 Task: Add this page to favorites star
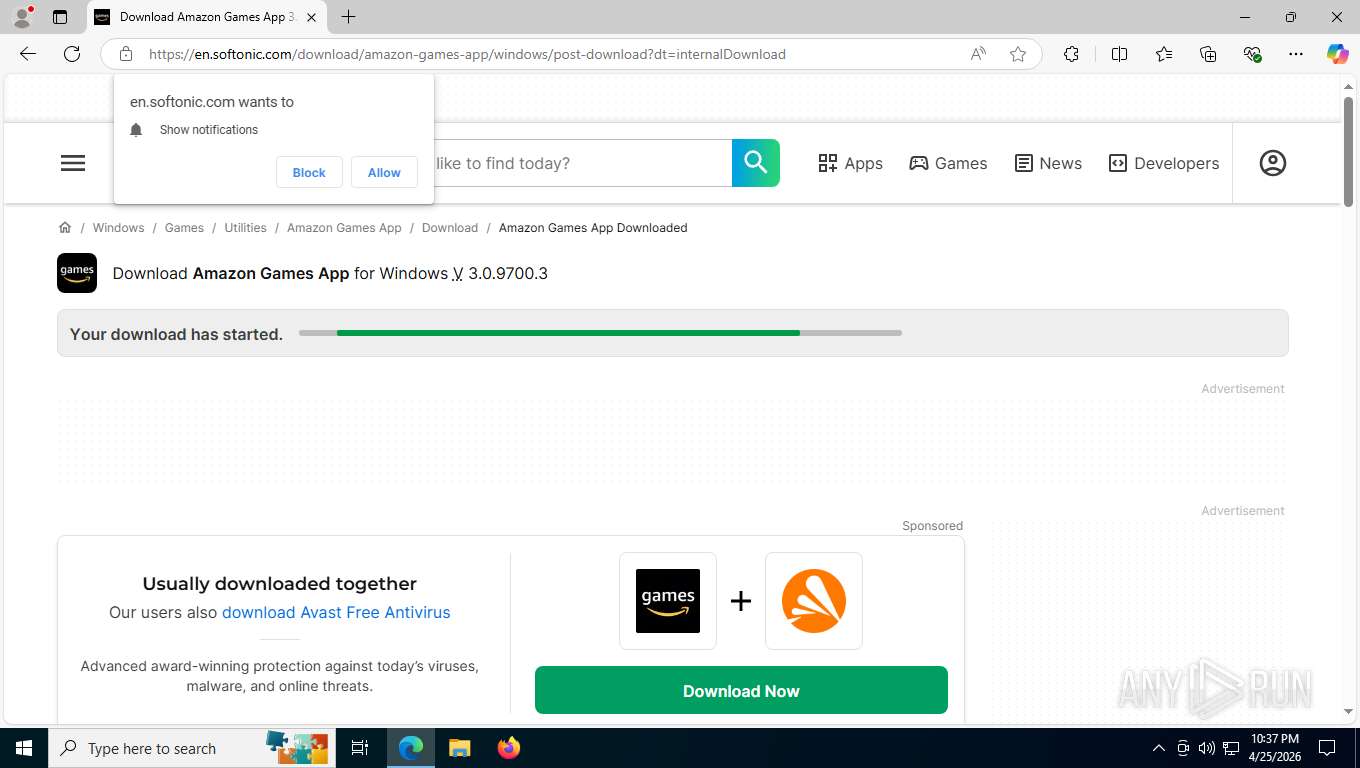pos(1018,54)
